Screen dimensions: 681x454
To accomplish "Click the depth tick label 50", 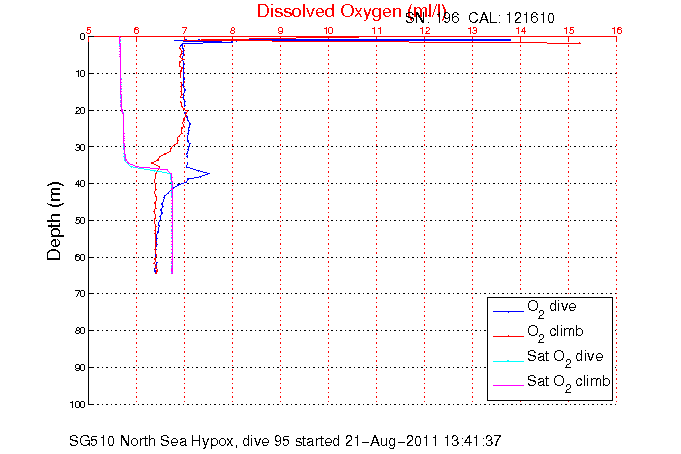I will point(80,221).
